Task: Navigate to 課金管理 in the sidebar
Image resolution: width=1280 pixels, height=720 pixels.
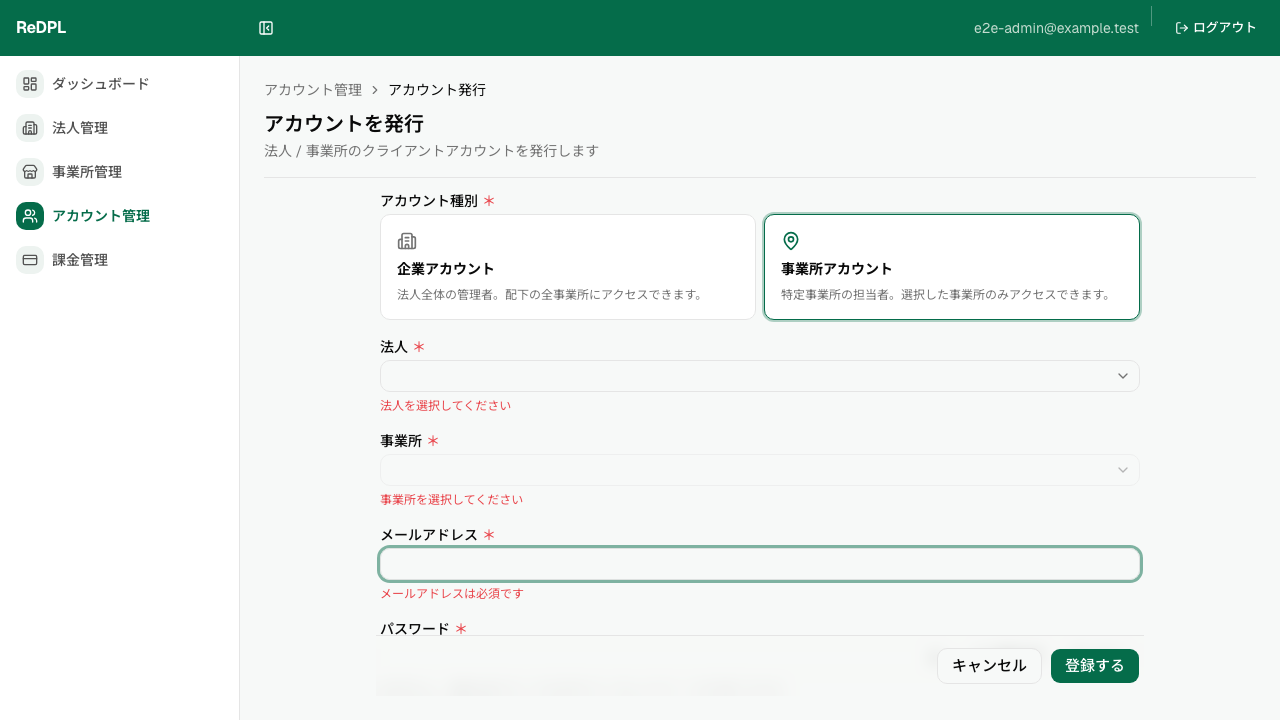Action: [x=120, y=260]
